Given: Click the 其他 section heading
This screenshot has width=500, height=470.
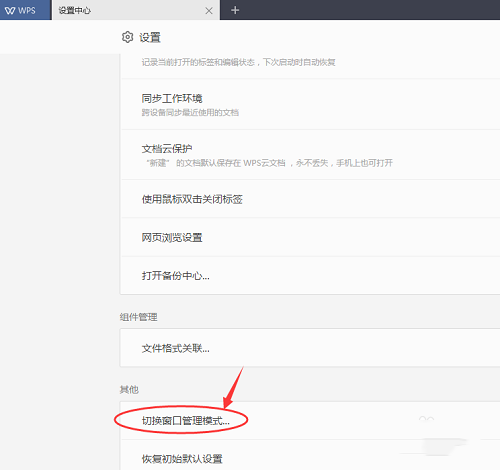Looking at the screenshot, I should (x=129, y=389).
